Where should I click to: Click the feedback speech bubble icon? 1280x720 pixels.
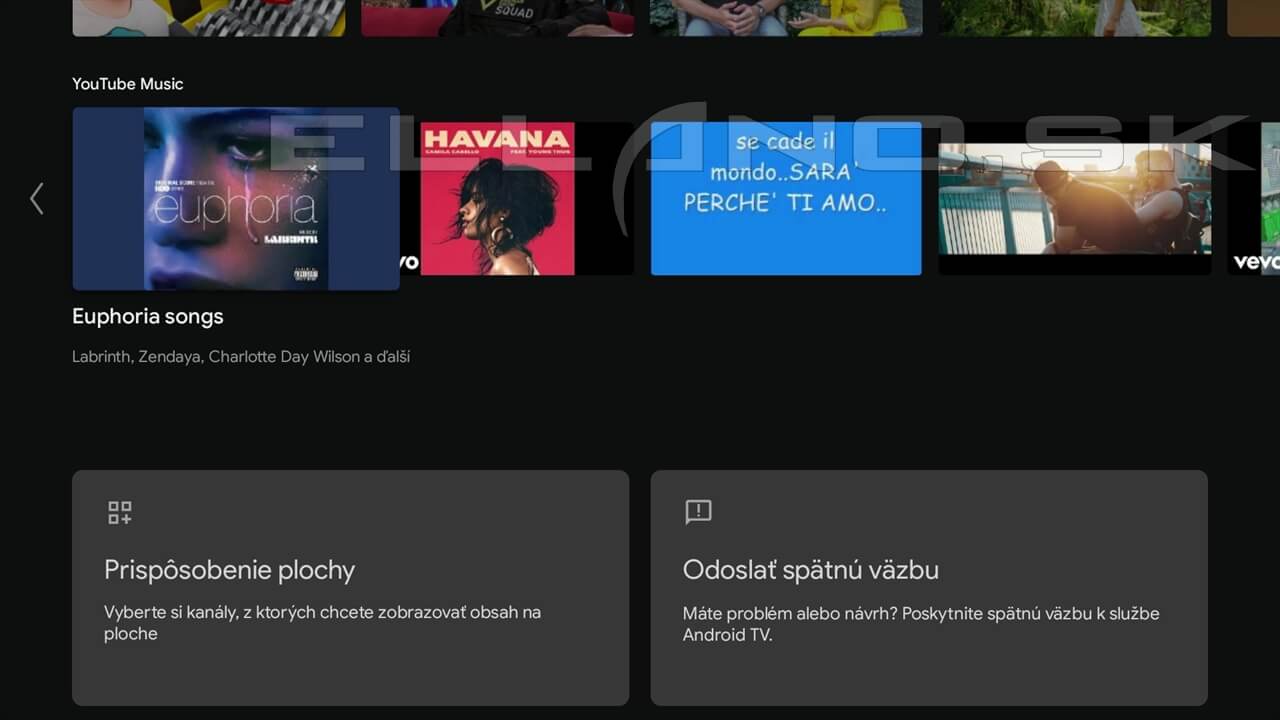pos(698,512)
